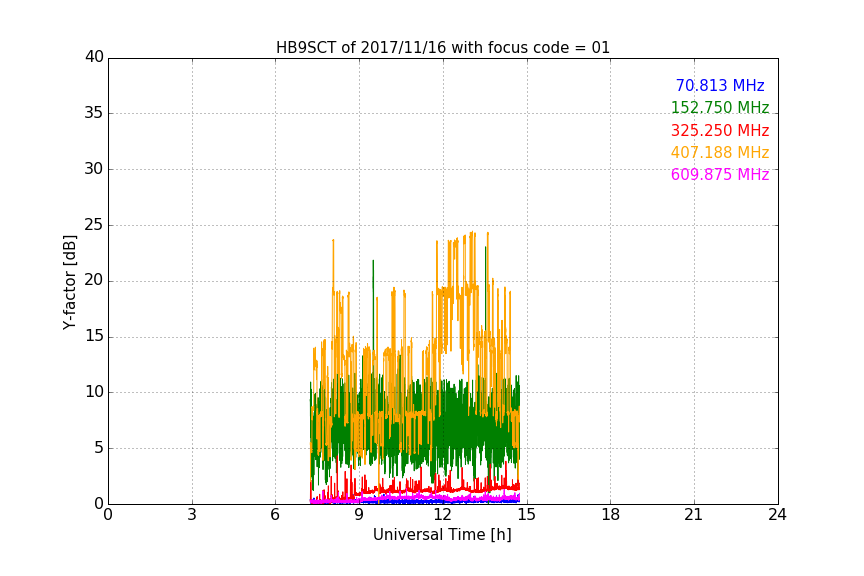Click the y-axis tick value 10
The width and height of the screenshot is (864, 576).
(94, 391)
